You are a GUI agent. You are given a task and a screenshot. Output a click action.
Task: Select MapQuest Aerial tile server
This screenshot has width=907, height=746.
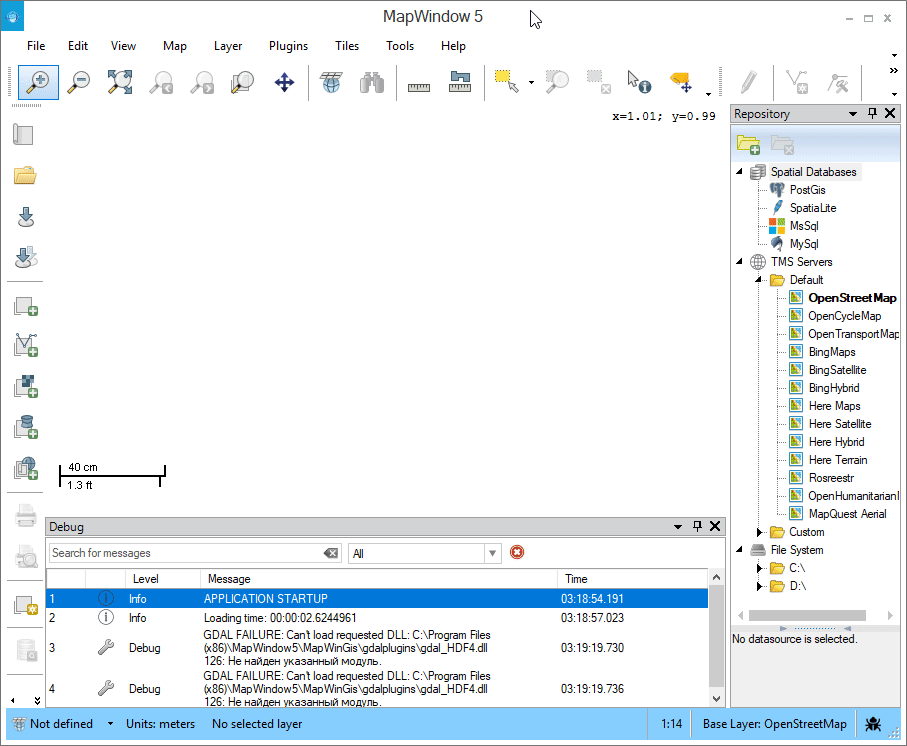847,514
